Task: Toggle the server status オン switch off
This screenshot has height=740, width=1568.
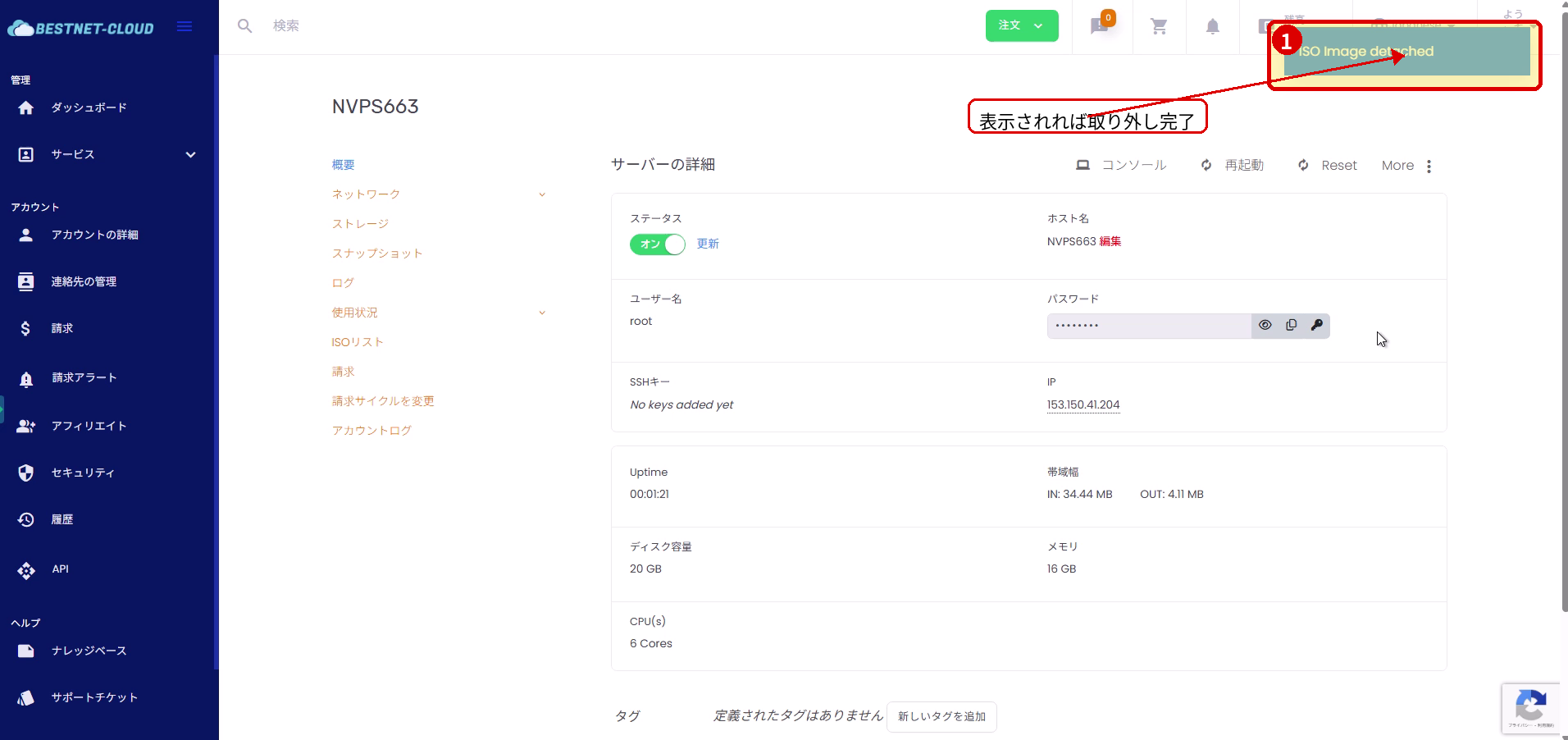Action: [656, 244]
